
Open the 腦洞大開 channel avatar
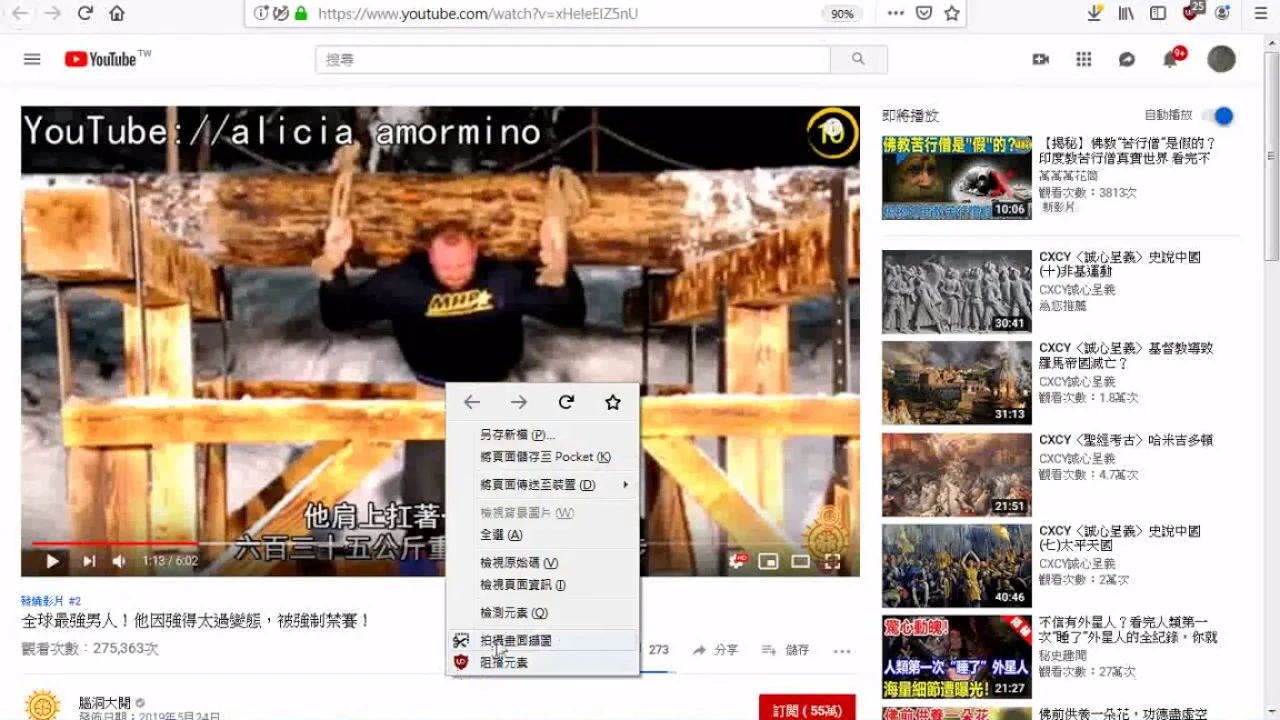click(42, 704)
